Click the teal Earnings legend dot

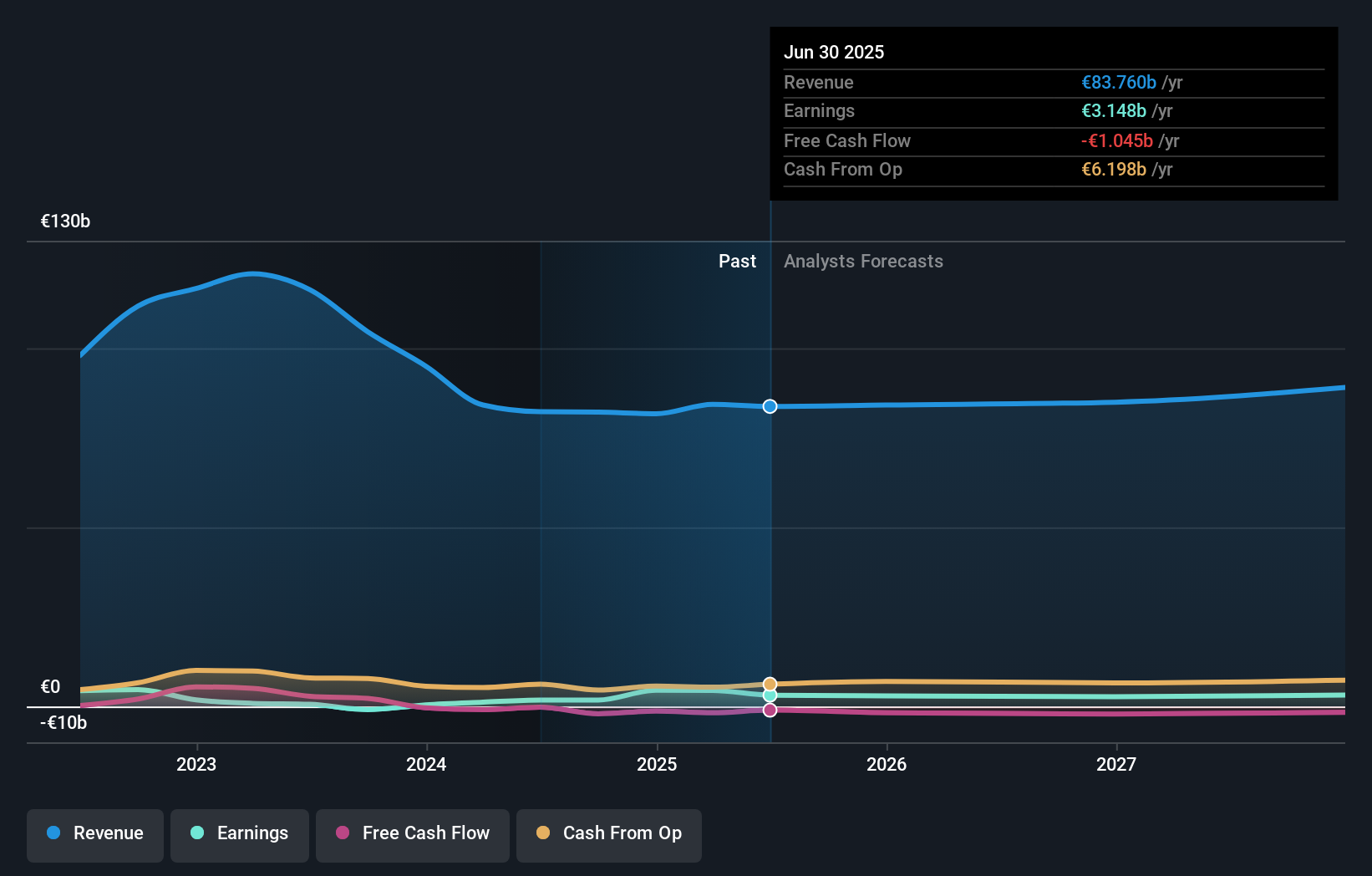click(197, 833)
